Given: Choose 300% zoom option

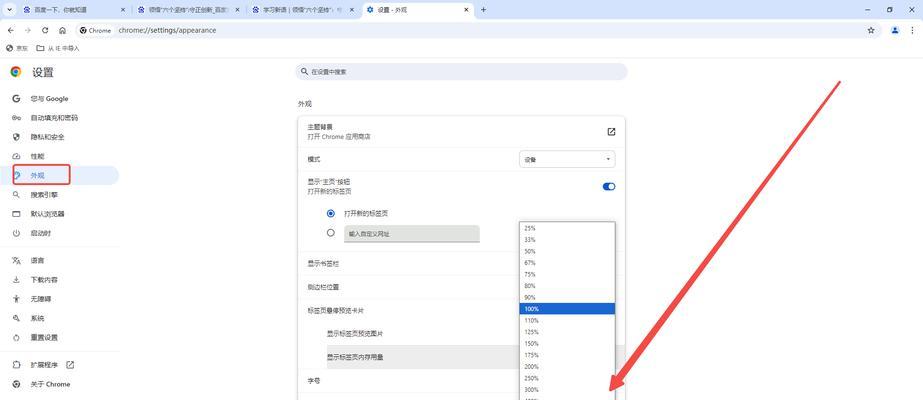Looking at the screenshot, I should pyautogui.click(x=567, y=390).
